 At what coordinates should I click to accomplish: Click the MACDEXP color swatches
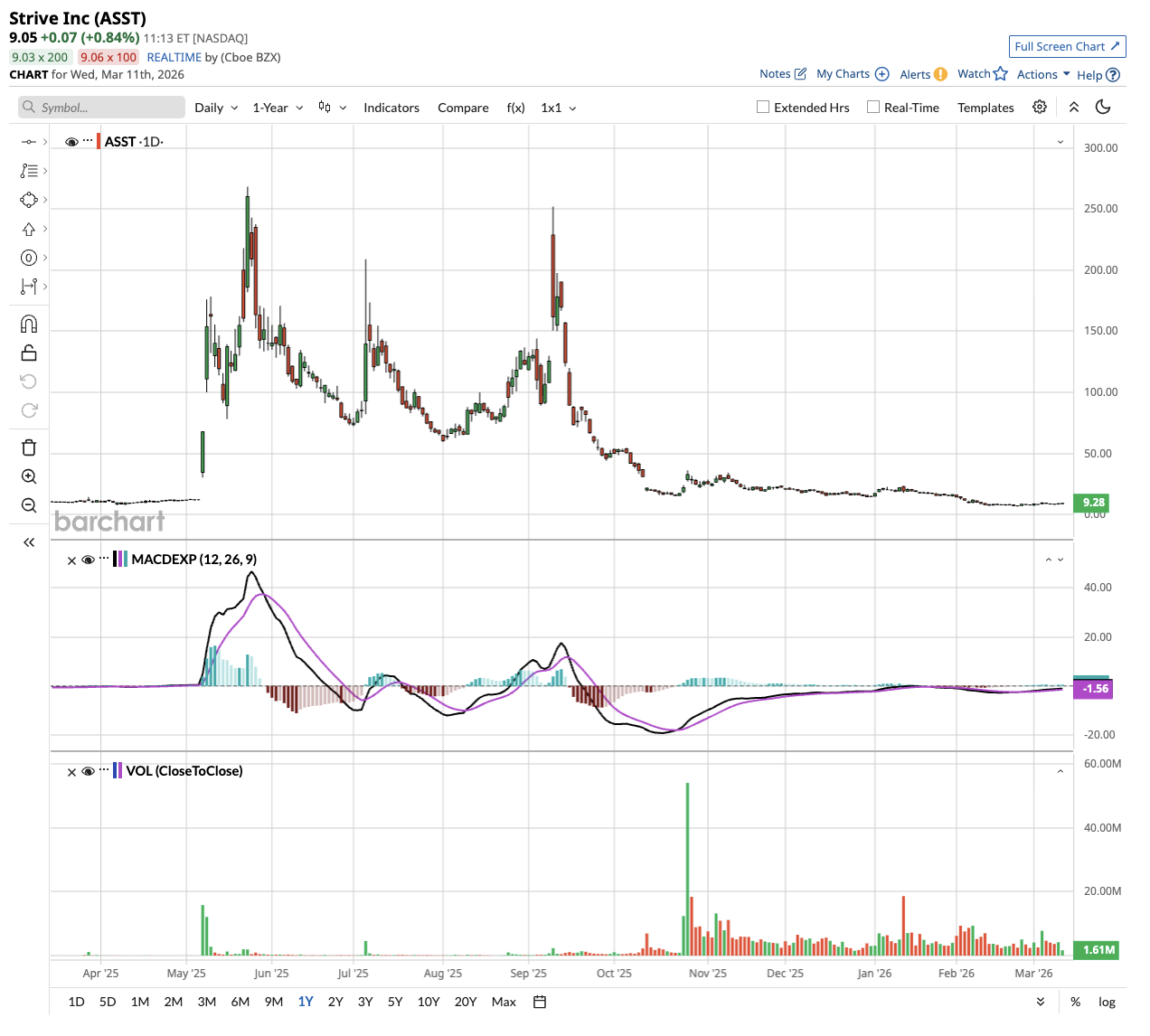tap(120, 560)
